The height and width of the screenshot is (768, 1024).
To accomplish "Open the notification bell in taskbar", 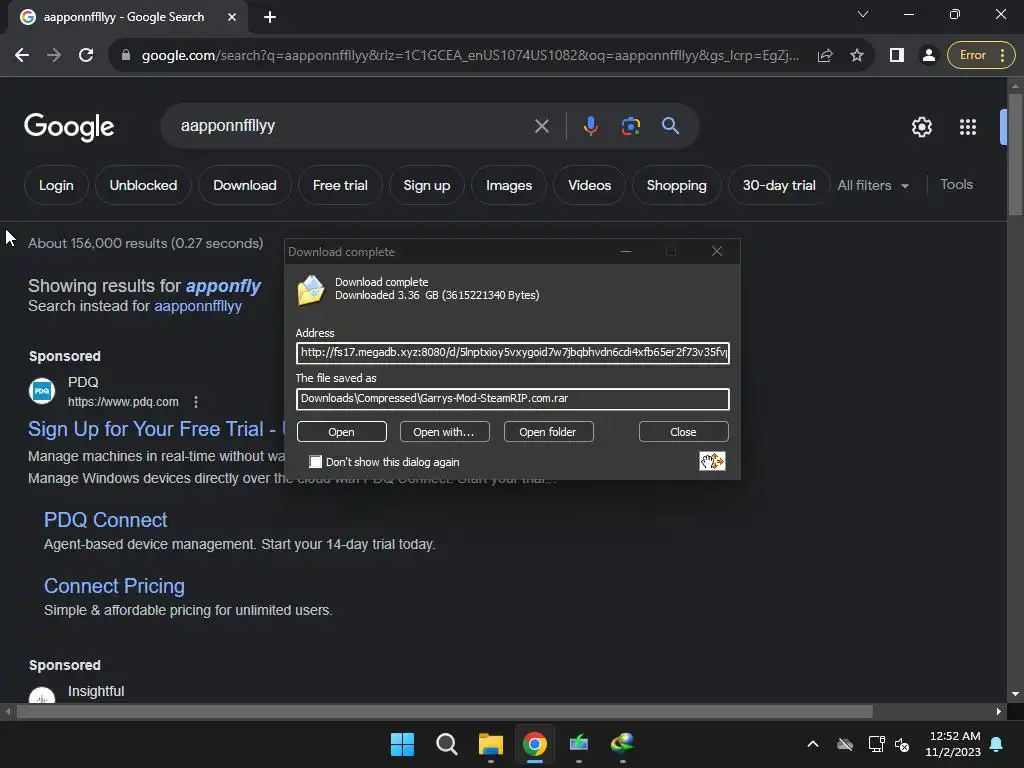I will (997, 744).
